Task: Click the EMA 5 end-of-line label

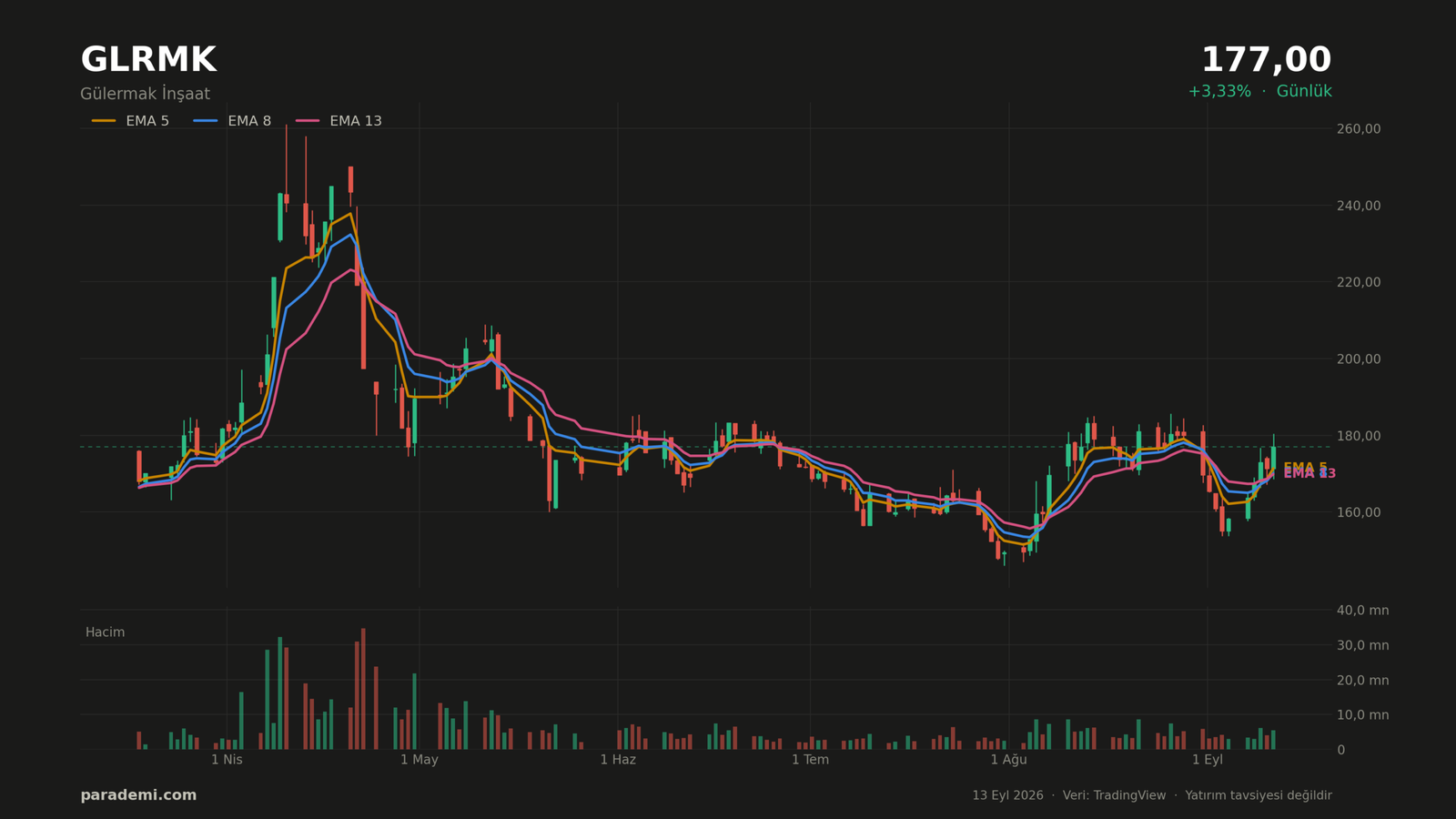Action: 1305,467
